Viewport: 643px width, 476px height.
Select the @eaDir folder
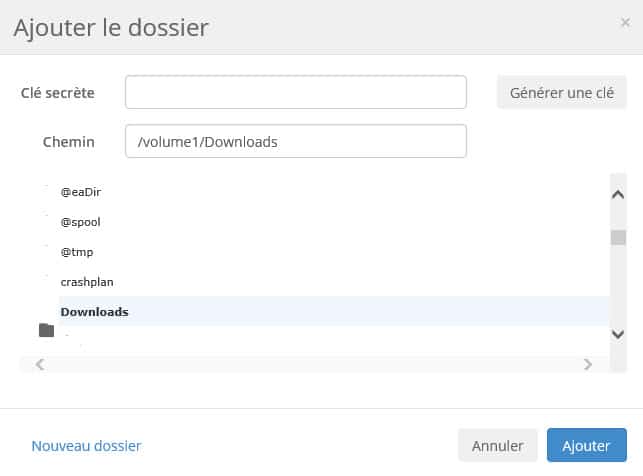click(x=81, y=192)
